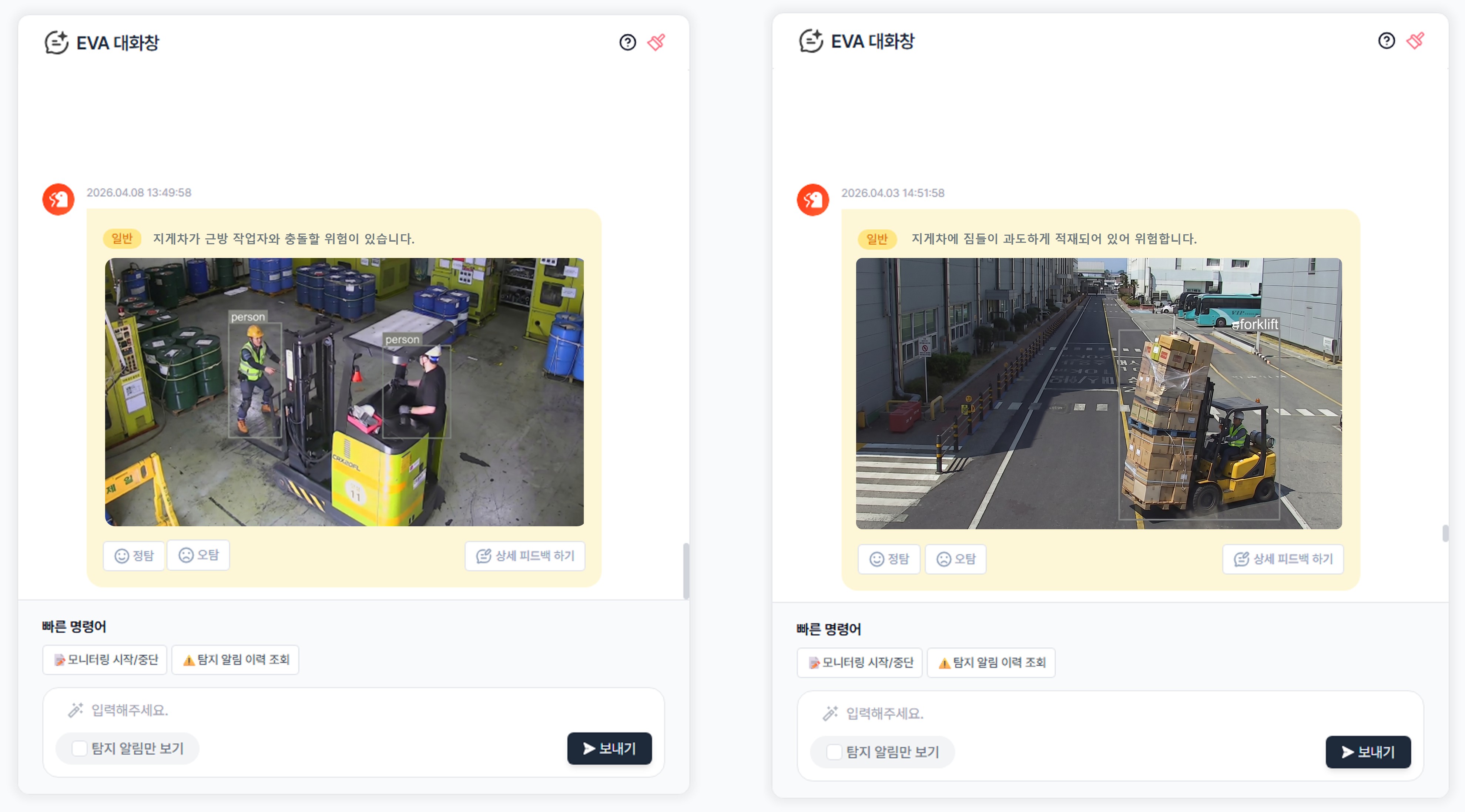Click the orange bot avatar next to the alert timestamp
This screenshot has width=1465, height=812.
pos(58,199)
